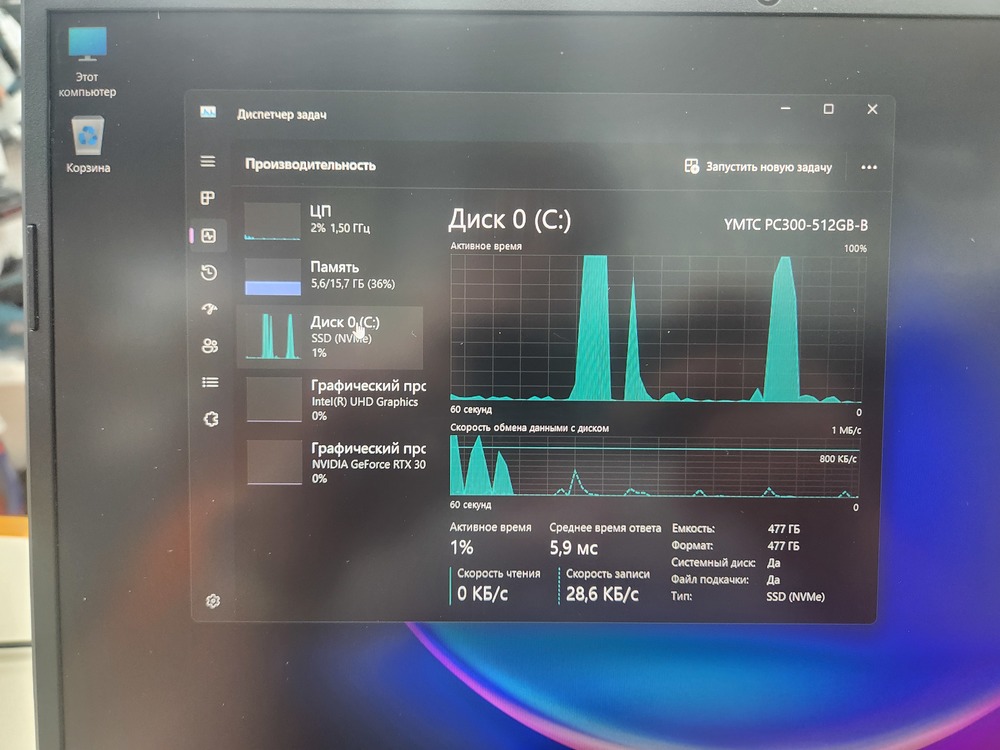1000x750 pixels.
Task: Select the Intel UHD Graphics entry
Action: tap(330, 399)
